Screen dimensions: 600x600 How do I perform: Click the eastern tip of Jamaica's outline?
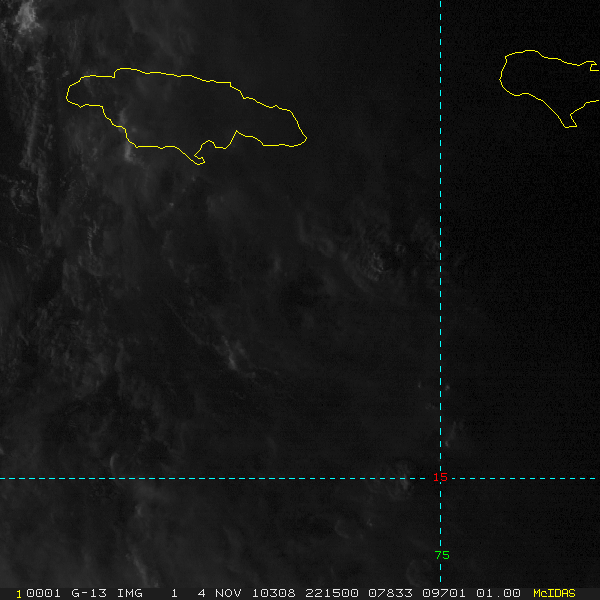(x=305, y=139)
